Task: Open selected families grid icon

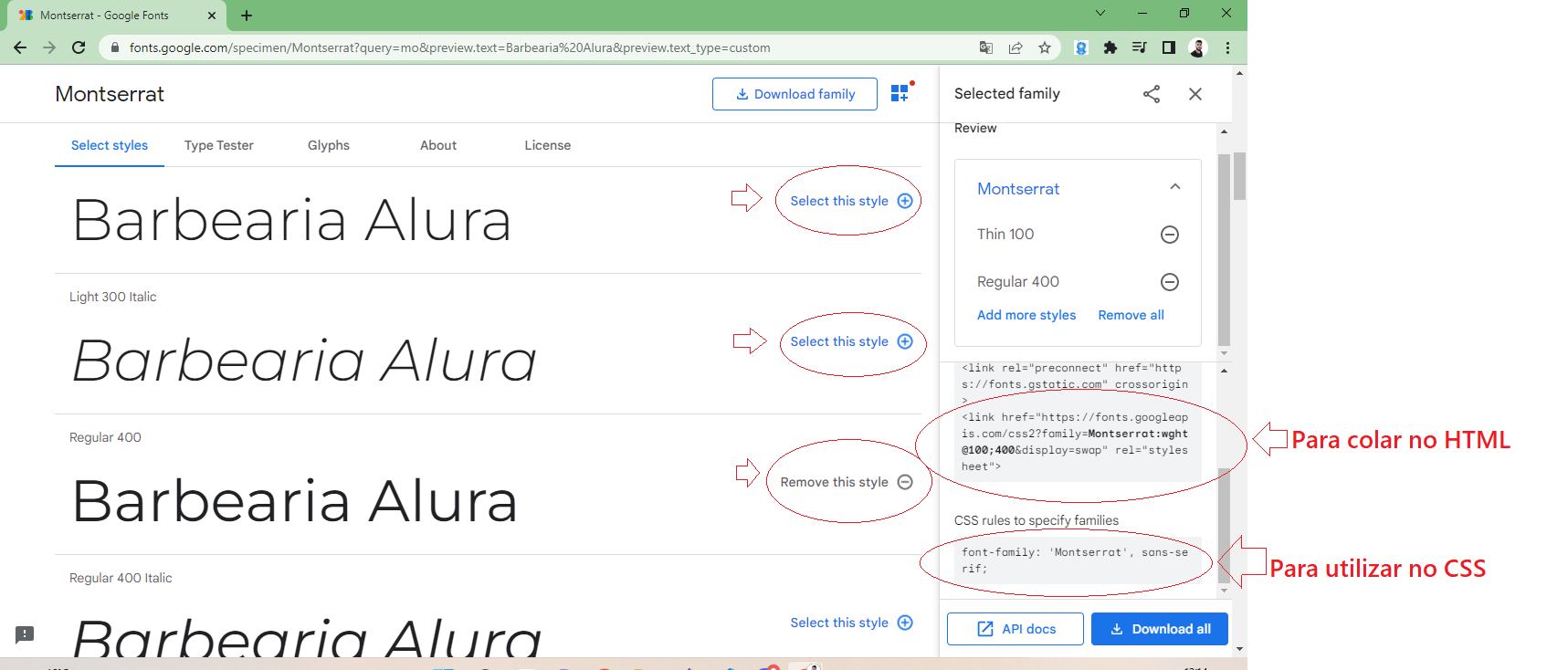Action: pos(901,92)
